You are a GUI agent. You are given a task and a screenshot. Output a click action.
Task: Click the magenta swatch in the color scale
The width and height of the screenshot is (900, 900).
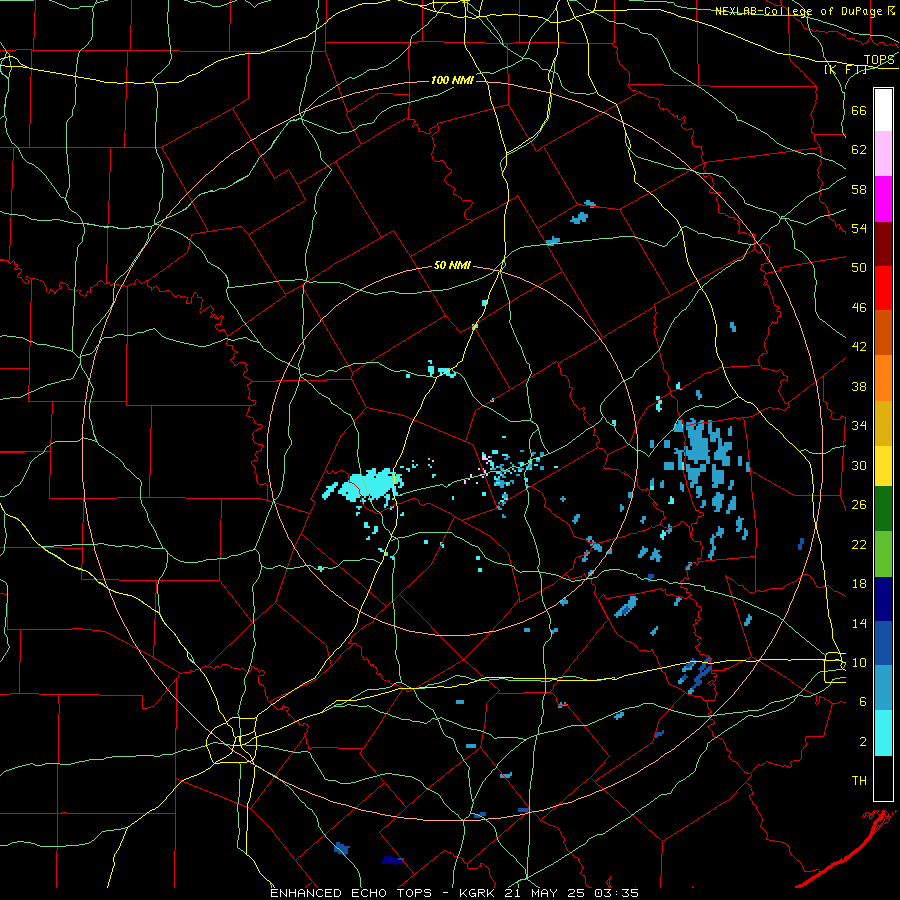click(883, 199)
